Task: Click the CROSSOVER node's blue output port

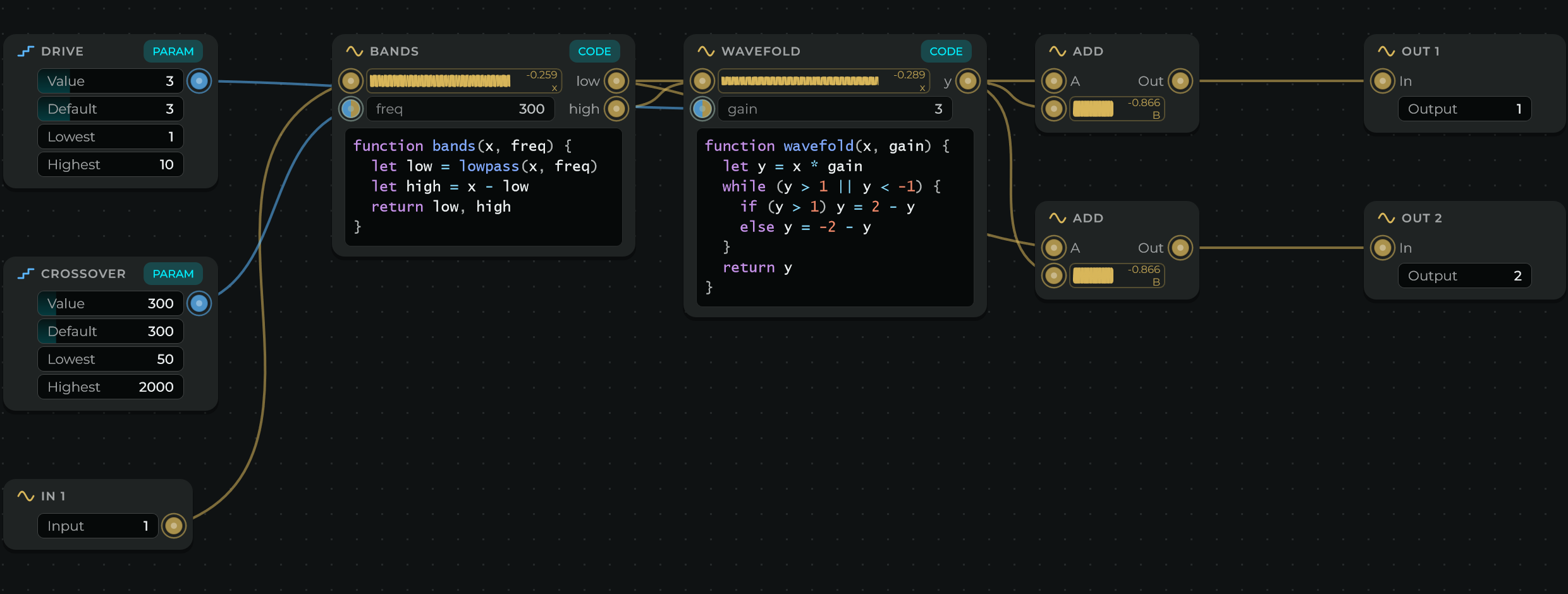Action: pos(199,303)
